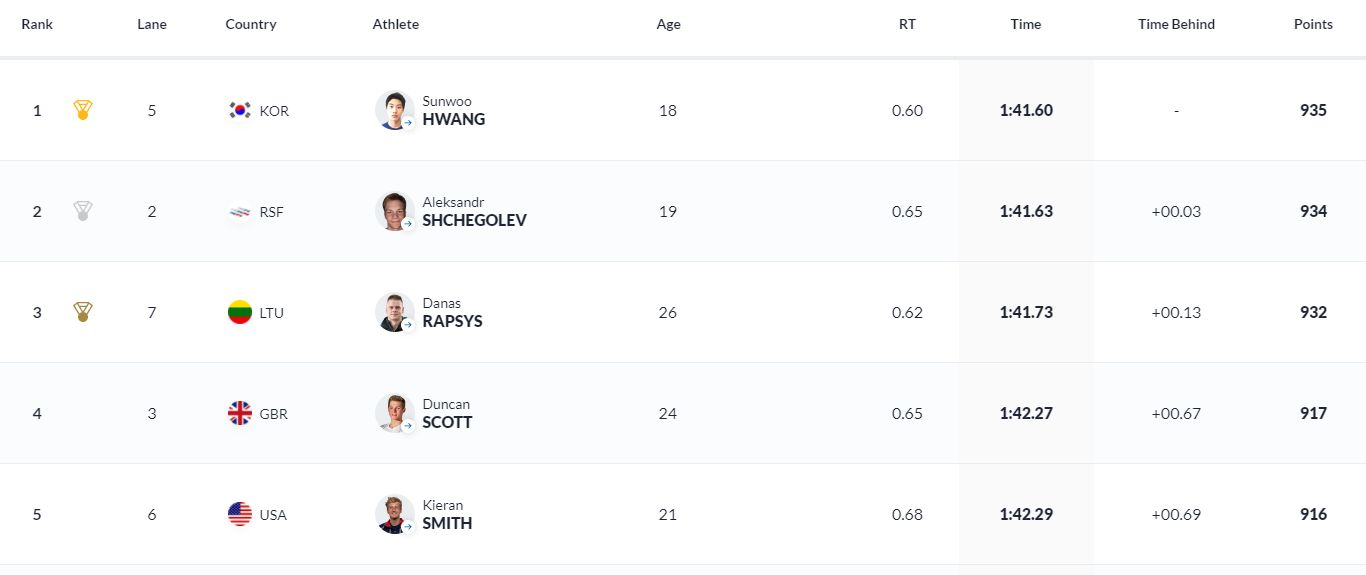Click Kieran Smith's profile photo
Screen dimensions: 1366x575
coord(394,514)
